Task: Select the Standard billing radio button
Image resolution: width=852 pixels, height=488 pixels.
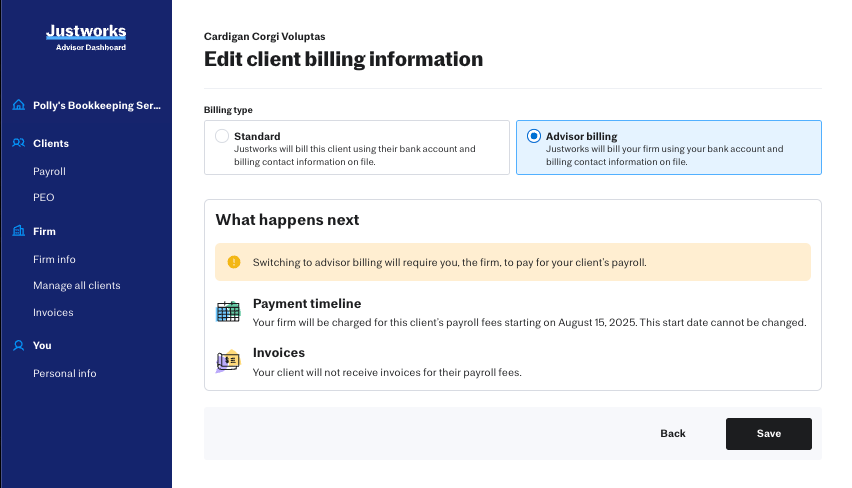Action: pos(222,136)
